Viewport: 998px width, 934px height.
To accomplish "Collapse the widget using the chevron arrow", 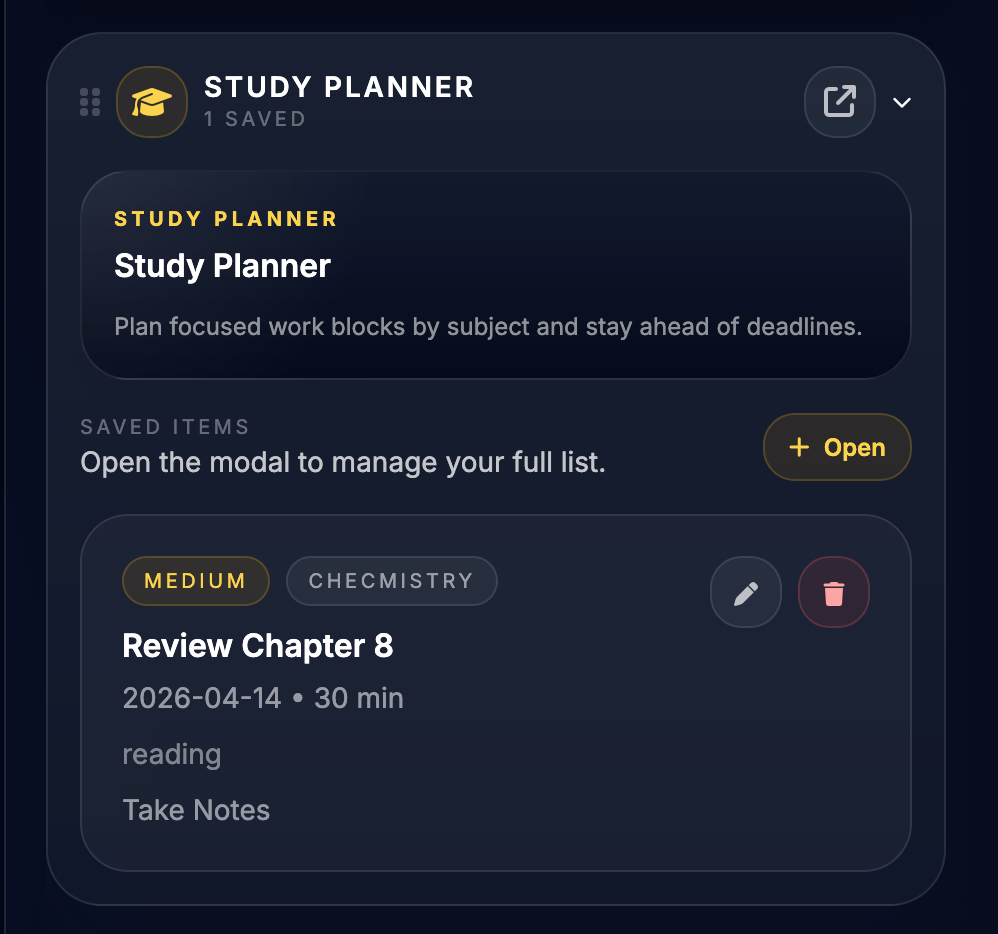I will [902, 102].
